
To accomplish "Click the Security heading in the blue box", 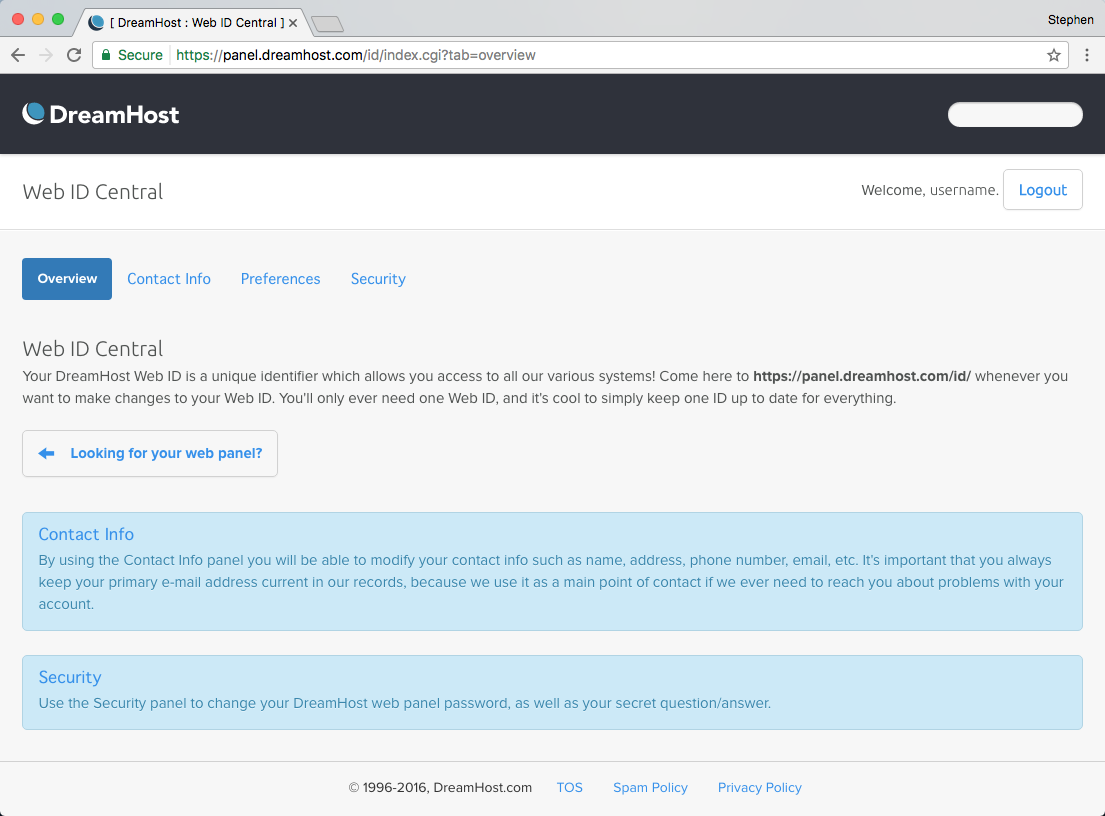I will click(70, 677).
